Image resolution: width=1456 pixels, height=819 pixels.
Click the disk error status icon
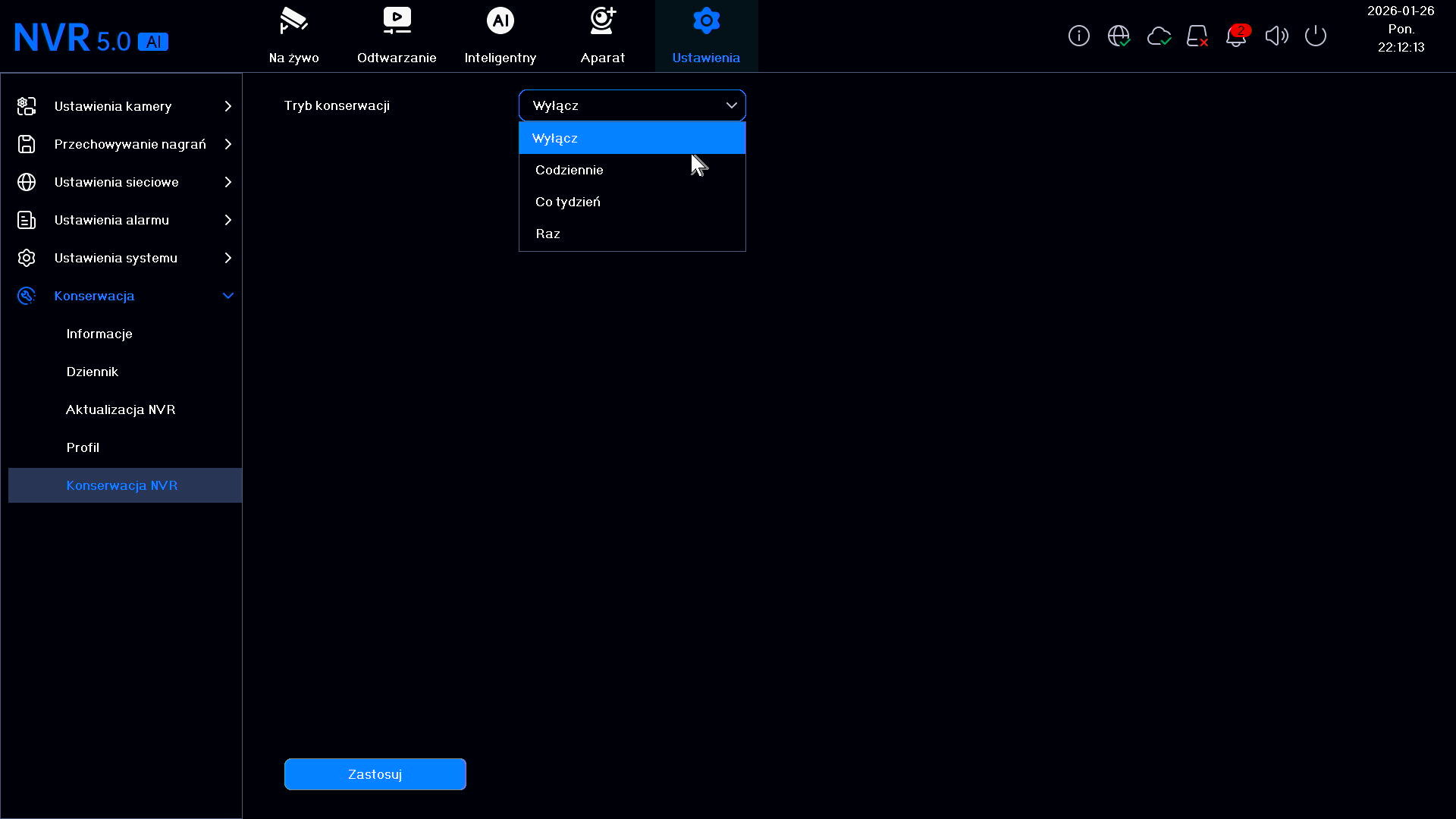(x=1197, y=36)
